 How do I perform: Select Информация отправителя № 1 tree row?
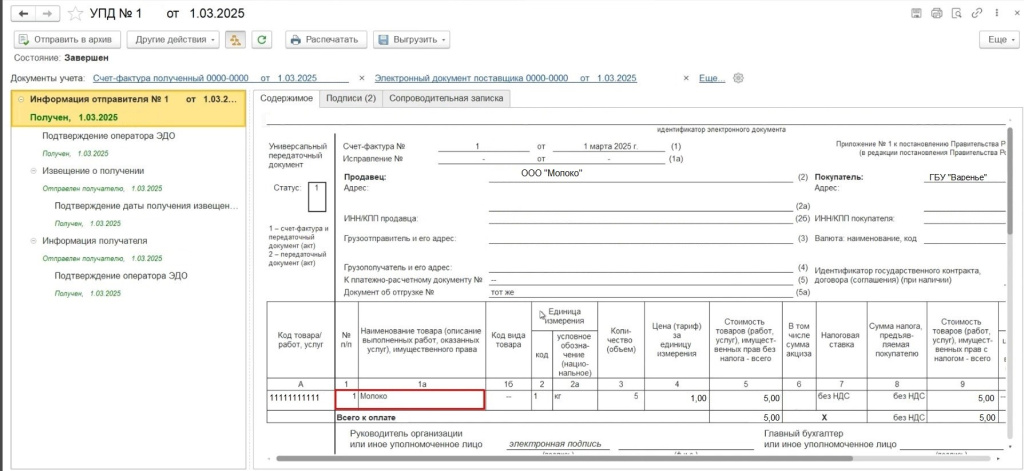129,108
